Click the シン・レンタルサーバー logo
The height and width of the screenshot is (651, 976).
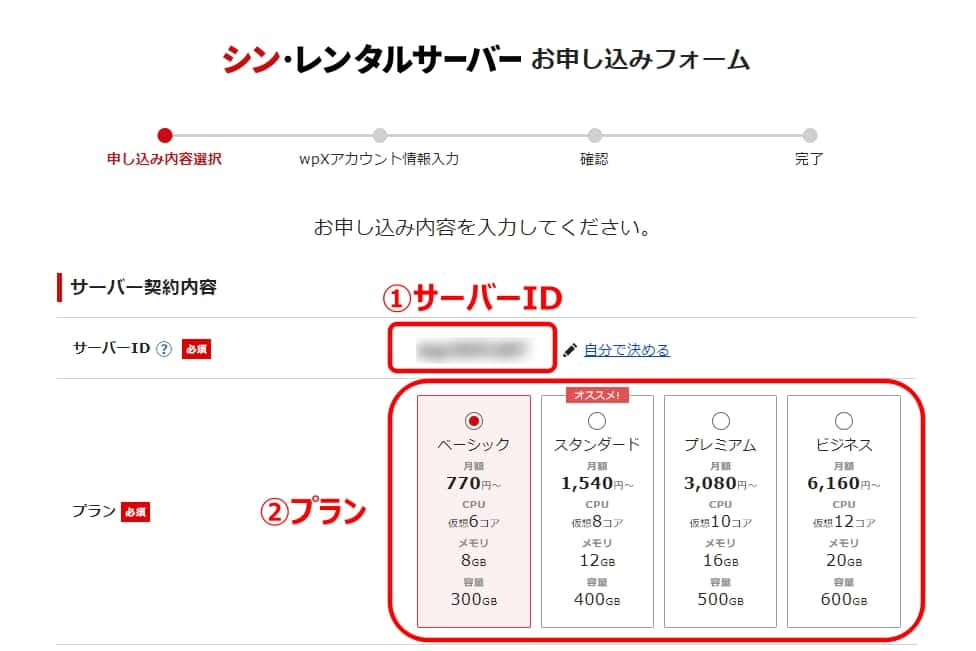click(372, 60)
